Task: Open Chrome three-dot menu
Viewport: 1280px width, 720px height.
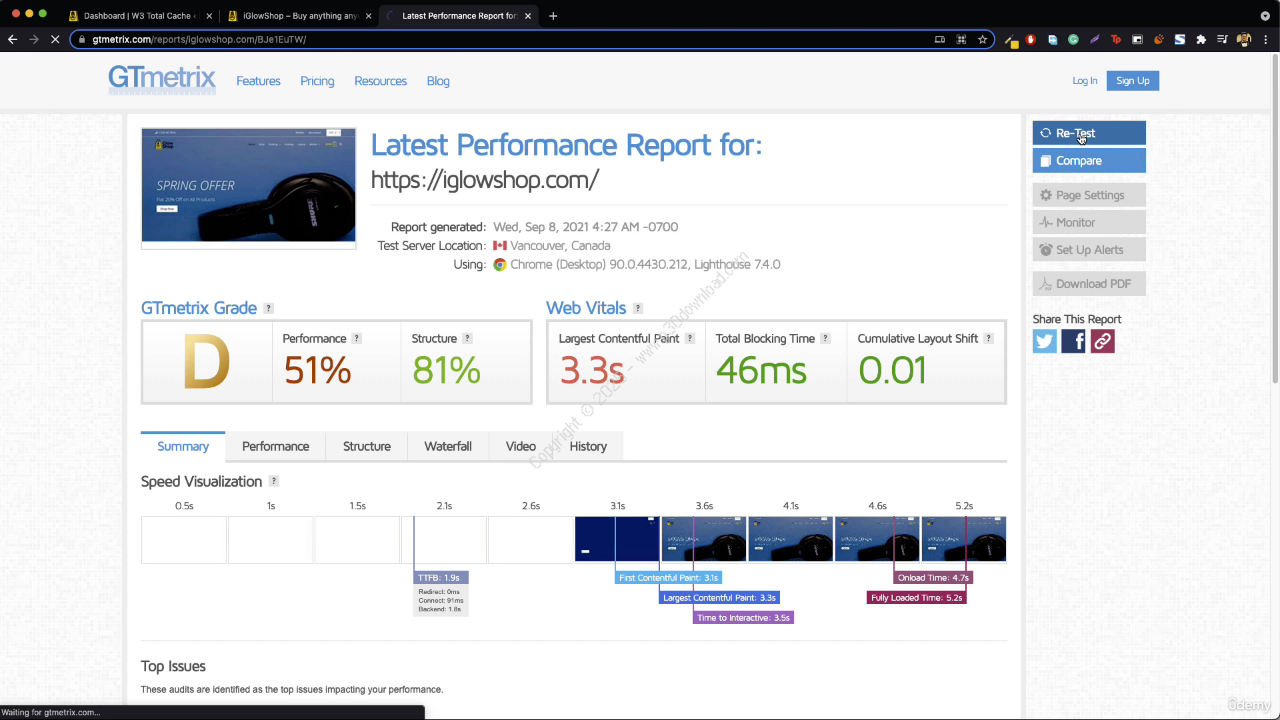Action: (x=1266, y=40)
